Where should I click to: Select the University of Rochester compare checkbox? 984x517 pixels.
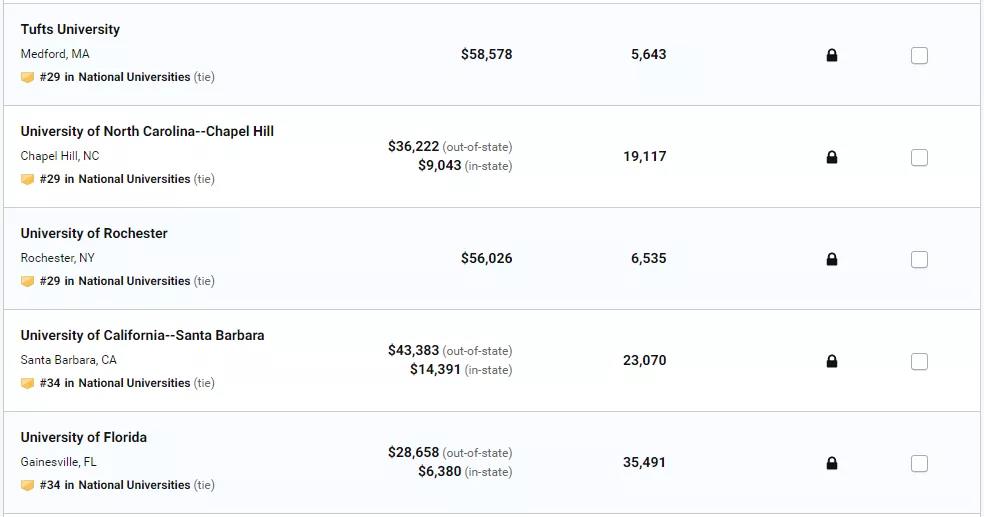(919, 259)
